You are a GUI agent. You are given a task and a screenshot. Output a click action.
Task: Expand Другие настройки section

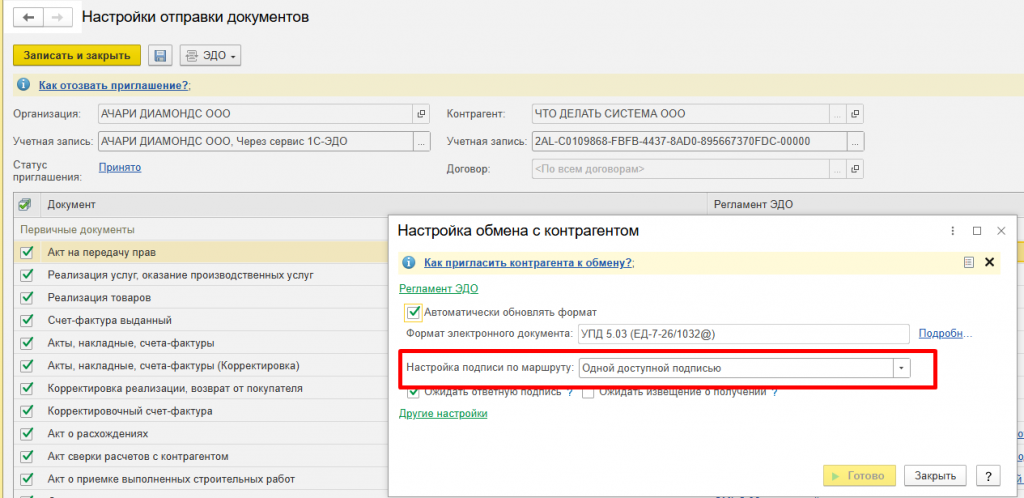[x=443, y=414]
